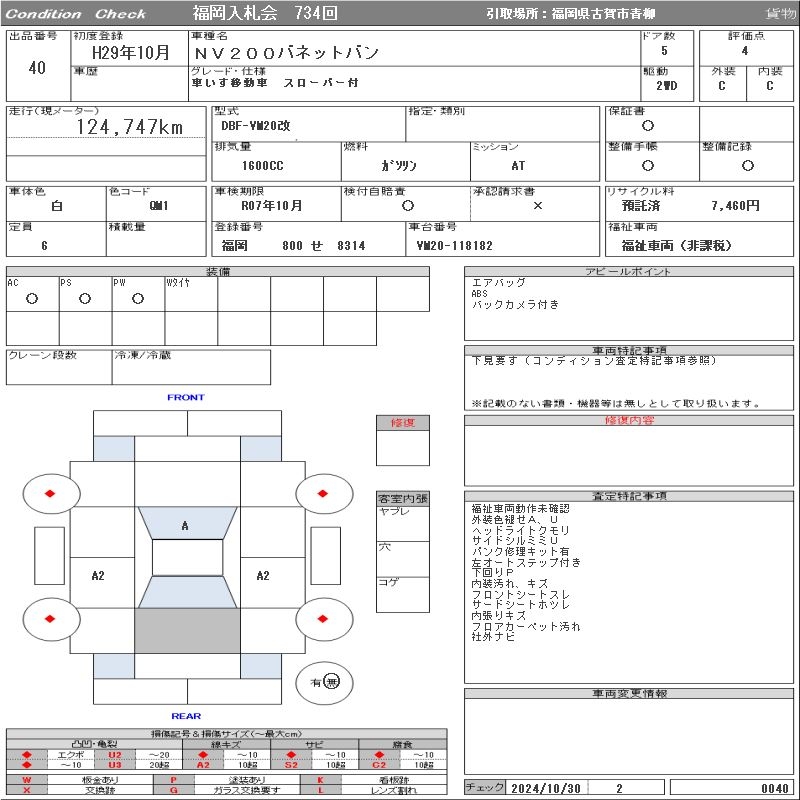This screenshot has width=800, height=800.
Task: Click the P legend code for 塗装あり
Action: pos(173,780)
